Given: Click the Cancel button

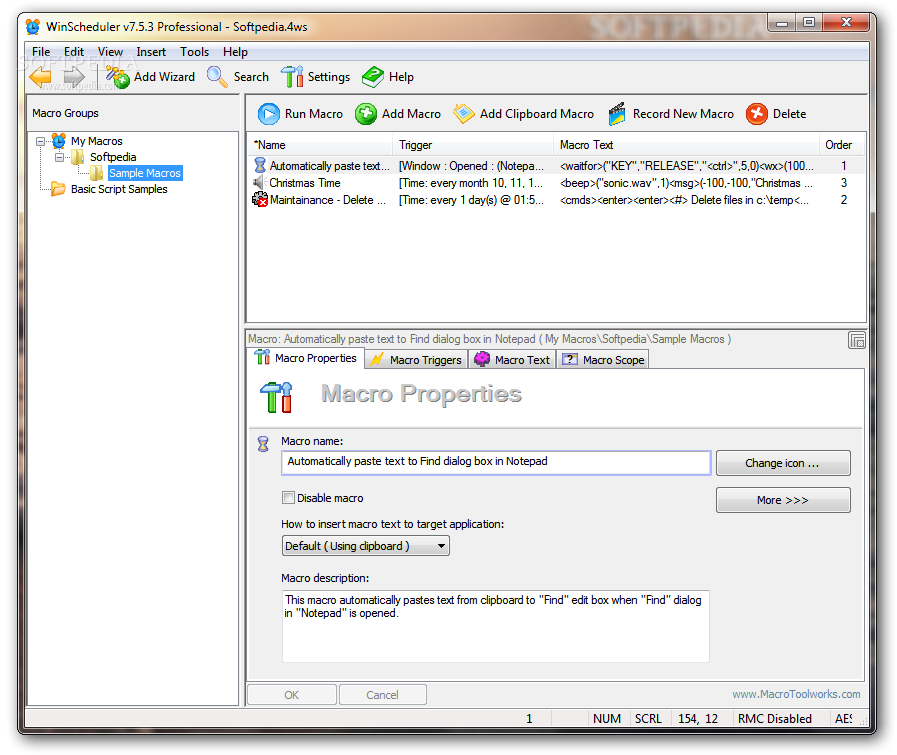Looking at the screenshot, I should pyautogui.click(x=382, y=695).
